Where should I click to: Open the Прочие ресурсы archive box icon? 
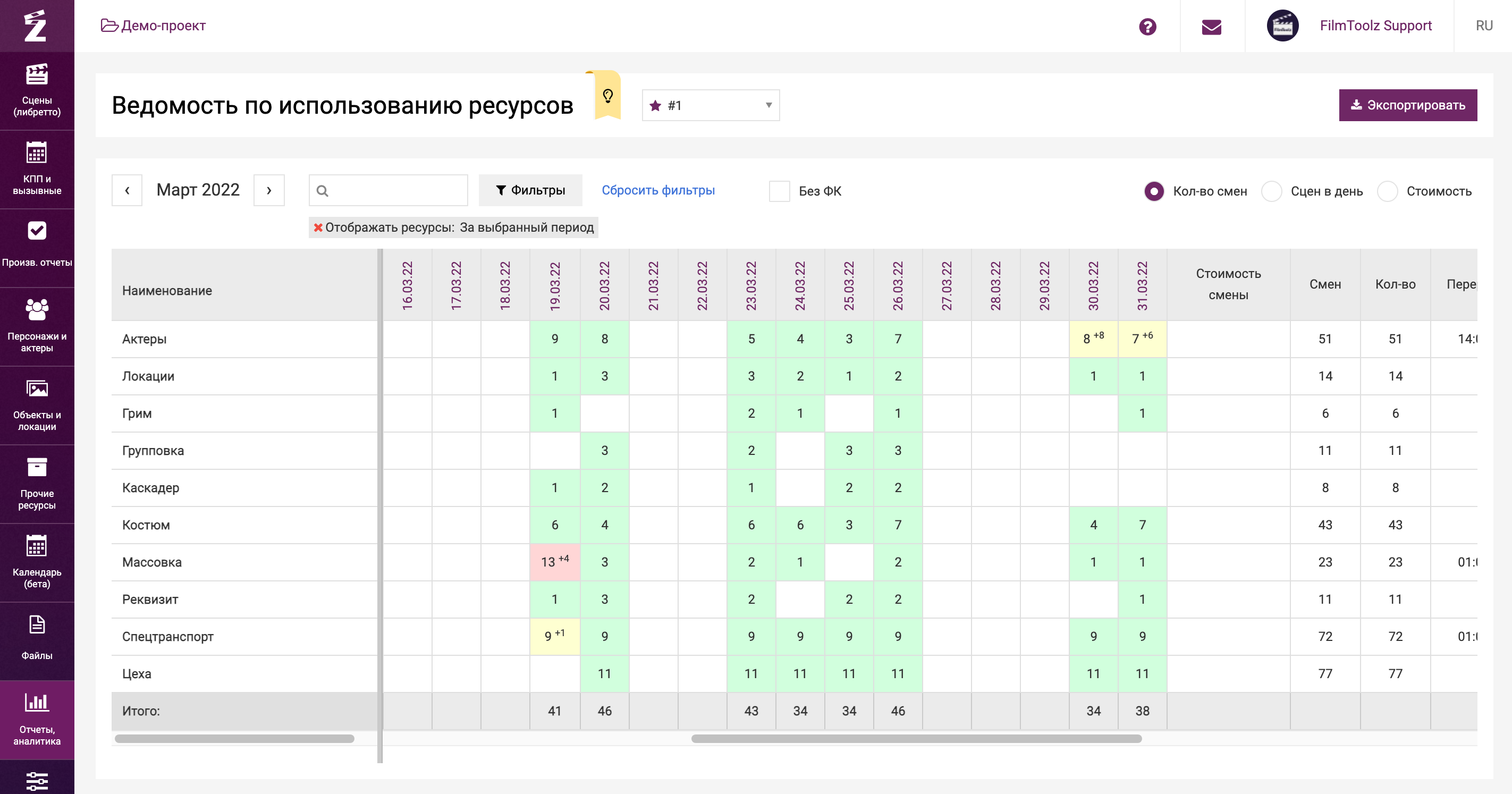(x=36, y=467)
